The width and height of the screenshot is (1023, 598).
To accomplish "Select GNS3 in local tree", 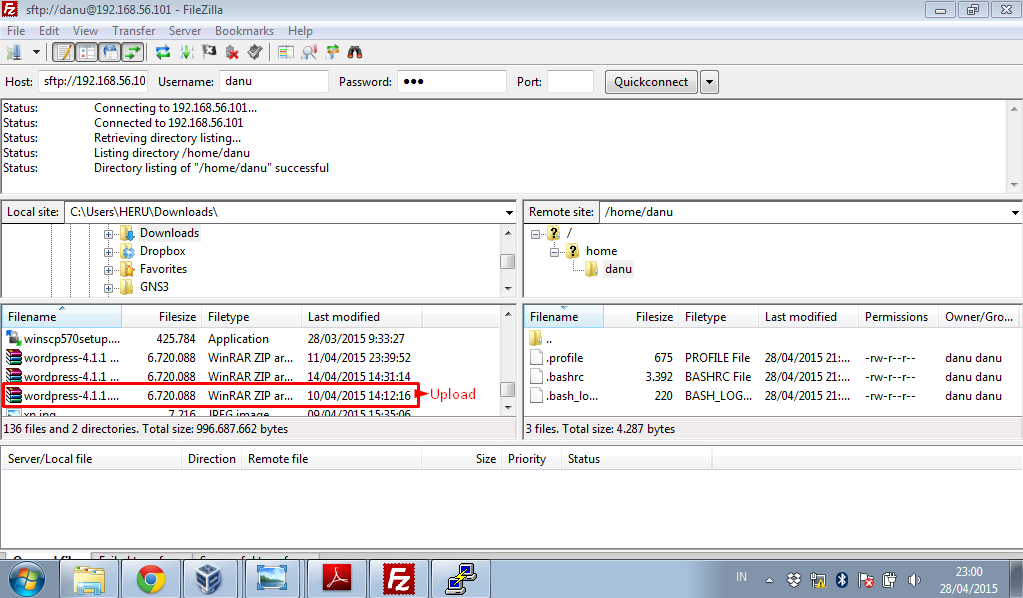I will click(x=154, y=287).
